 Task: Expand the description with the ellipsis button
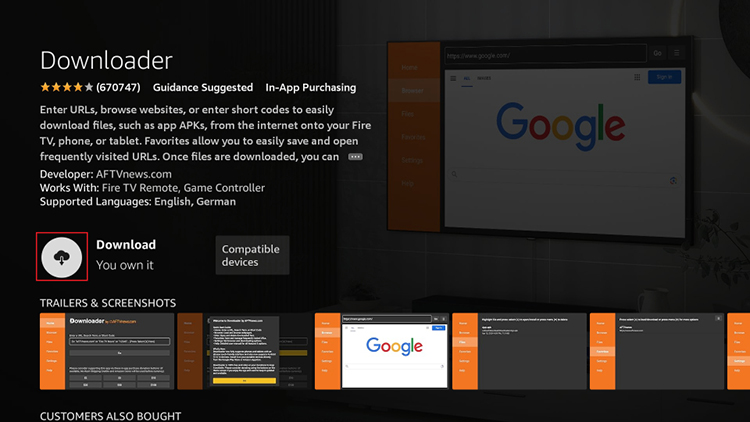tap(355, 157)
